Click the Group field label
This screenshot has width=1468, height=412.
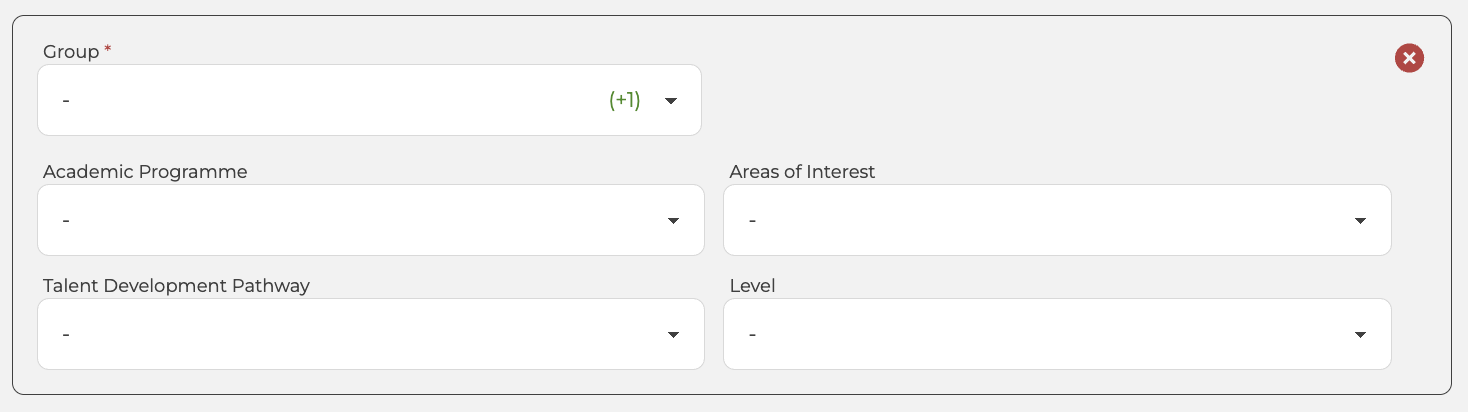[71, 52]
